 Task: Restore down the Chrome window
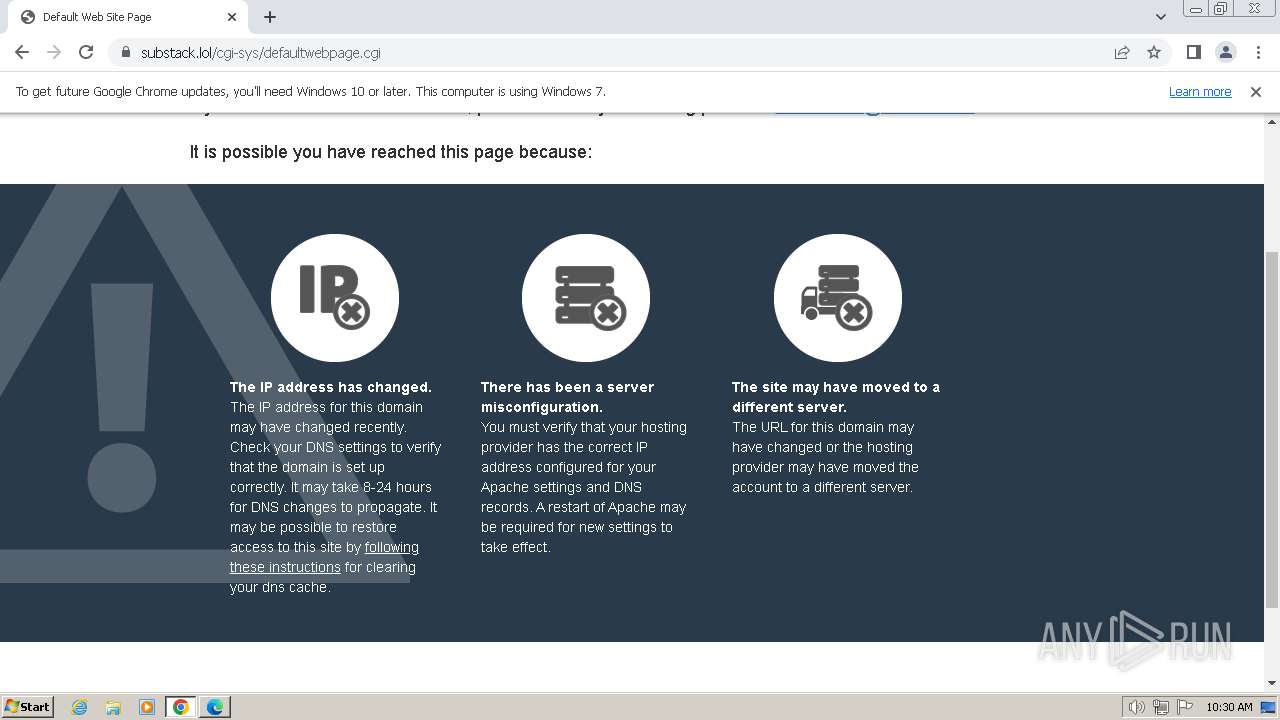[1220, 9]
